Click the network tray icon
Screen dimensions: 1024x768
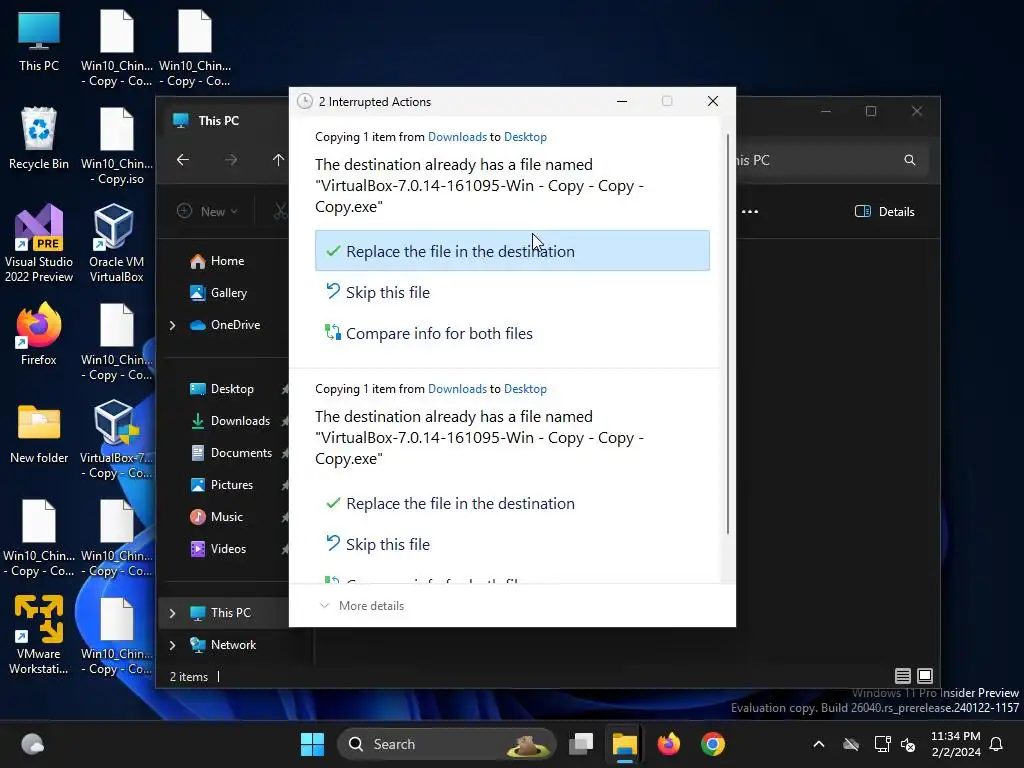pyautogui.click(x=882, y=744)
